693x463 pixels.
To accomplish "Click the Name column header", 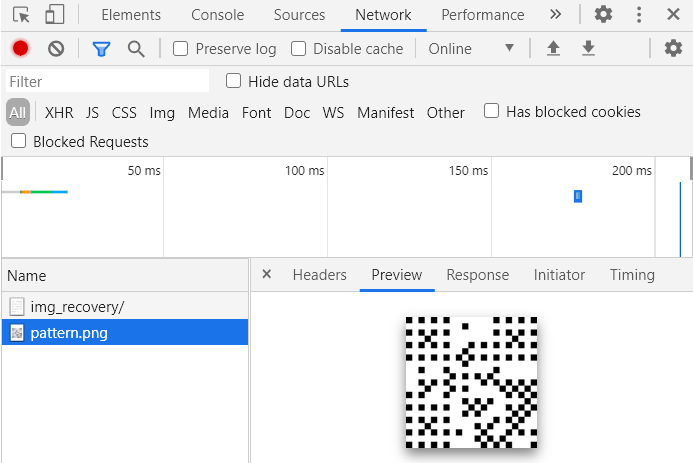I will pos(125,275).
